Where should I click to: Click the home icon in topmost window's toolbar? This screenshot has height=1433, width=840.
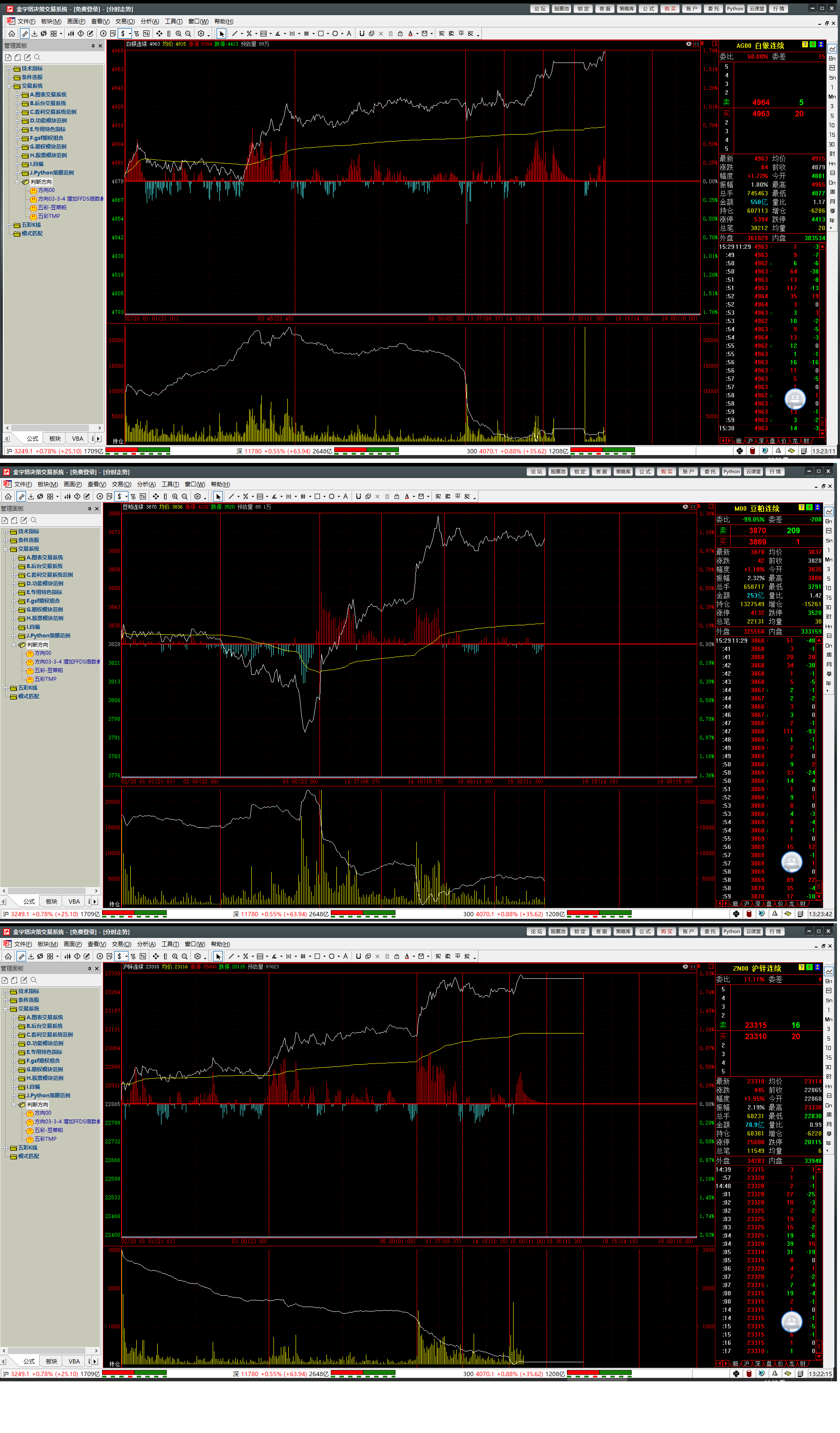click(11, 33)
